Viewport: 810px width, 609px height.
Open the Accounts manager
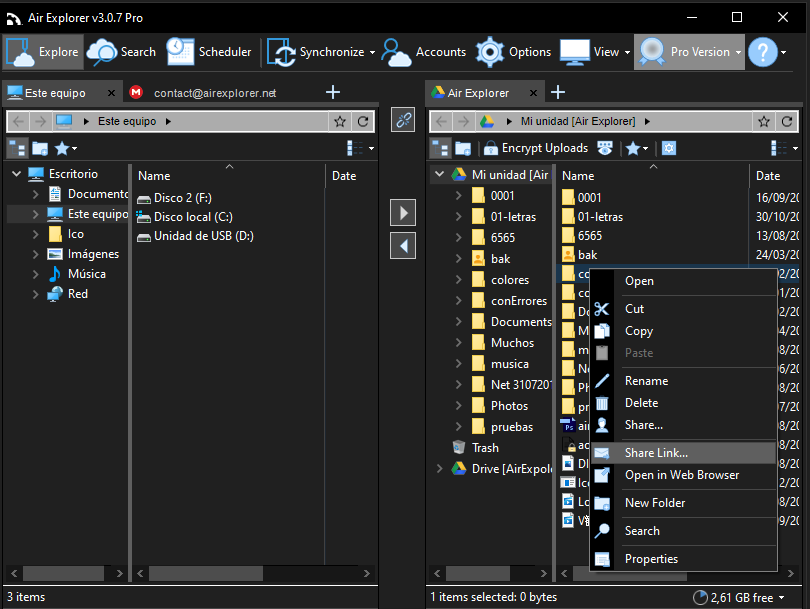click(x=424, y=52)
